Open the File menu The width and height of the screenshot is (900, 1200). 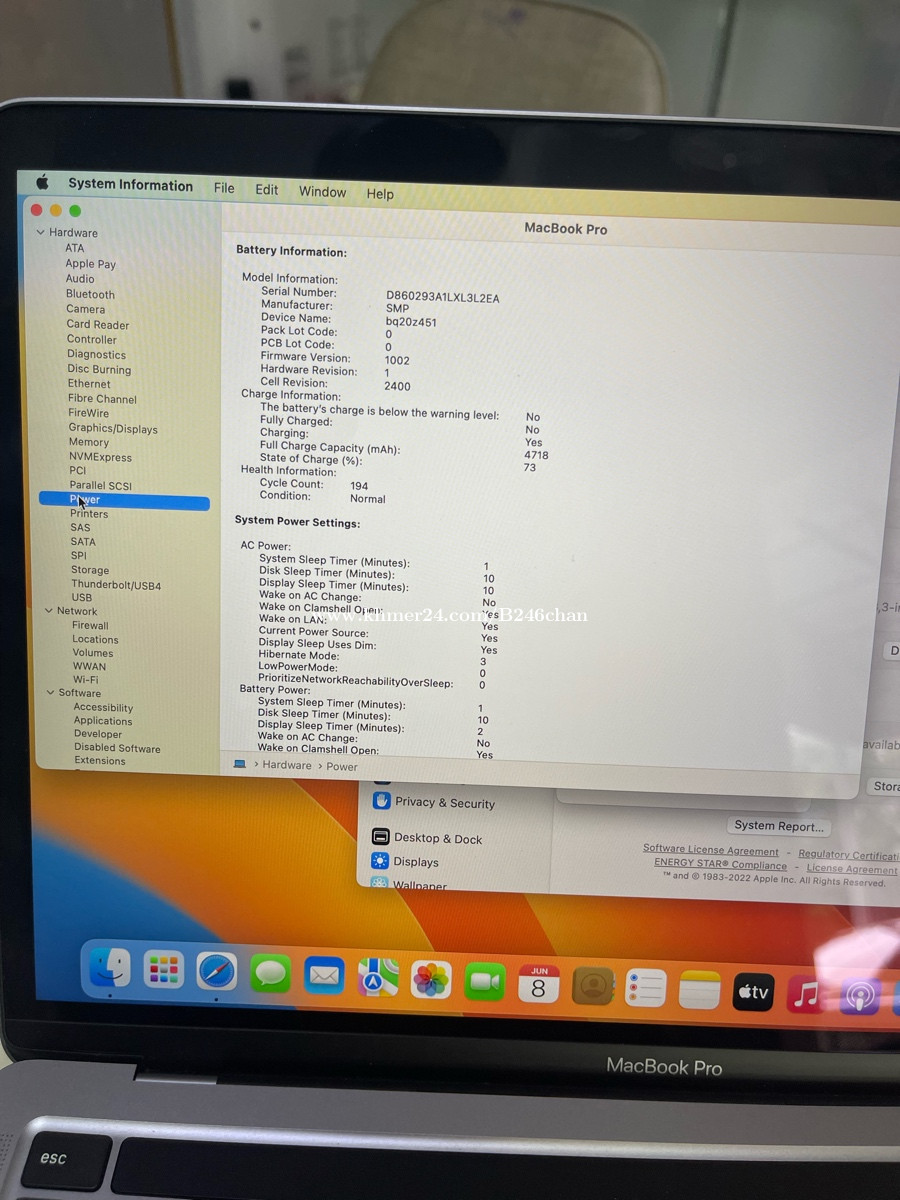(x=224, y=188)
